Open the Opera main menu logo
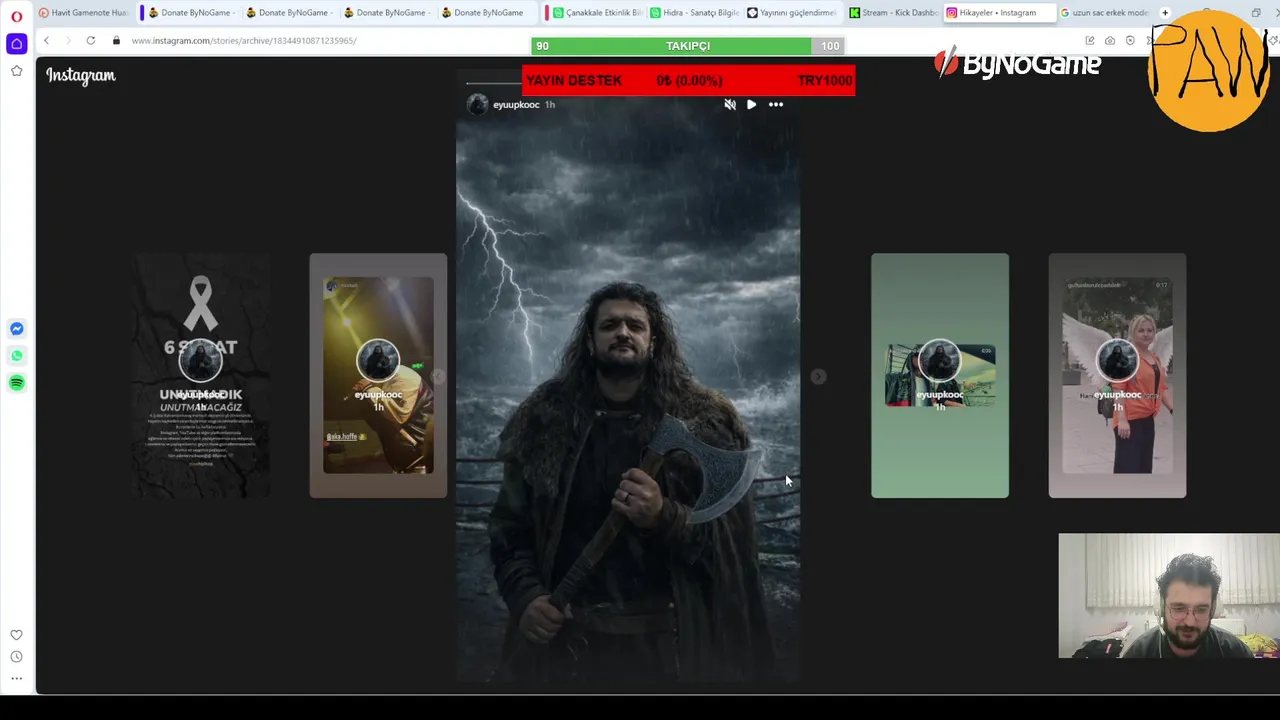 click(16, 16)
